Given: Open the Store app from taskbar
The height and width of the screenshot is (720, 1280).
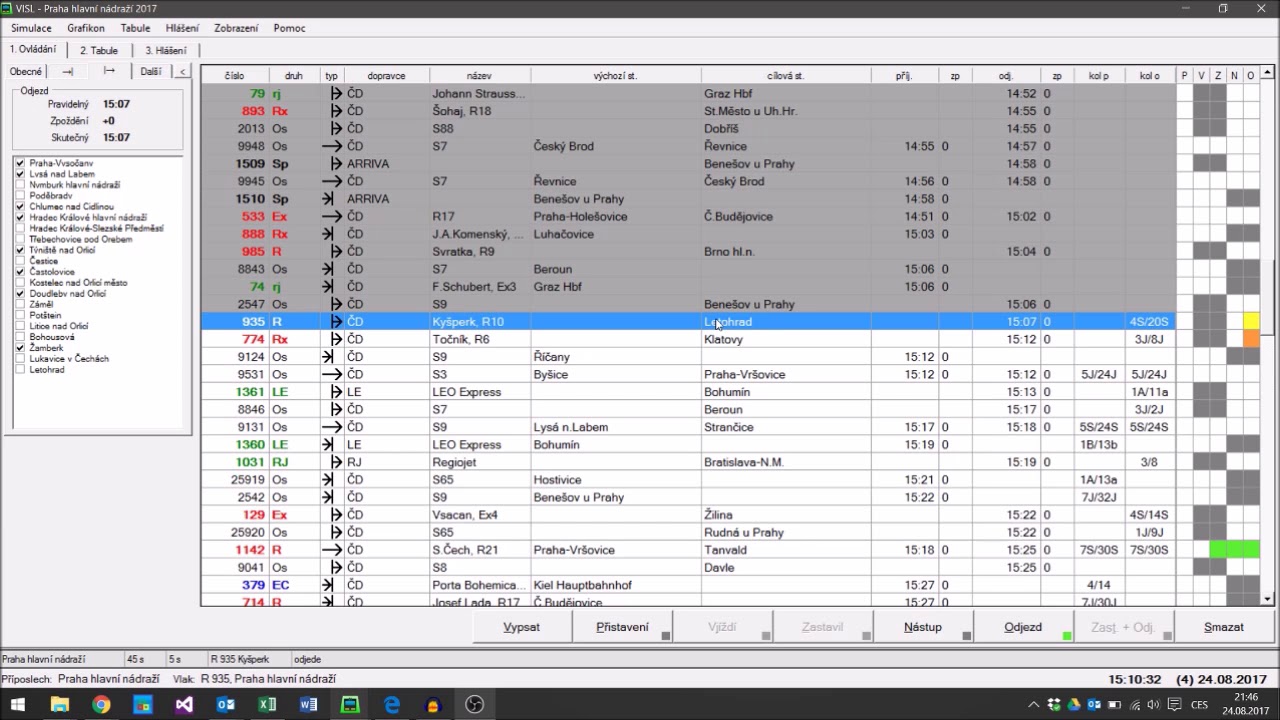Looking at the screenshot, I should coord(142,705).
